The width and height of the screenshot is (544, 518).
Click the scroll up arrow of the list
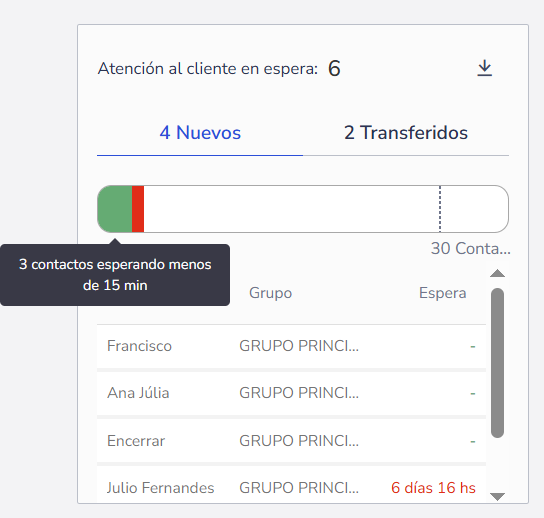[x=497, y=273]
